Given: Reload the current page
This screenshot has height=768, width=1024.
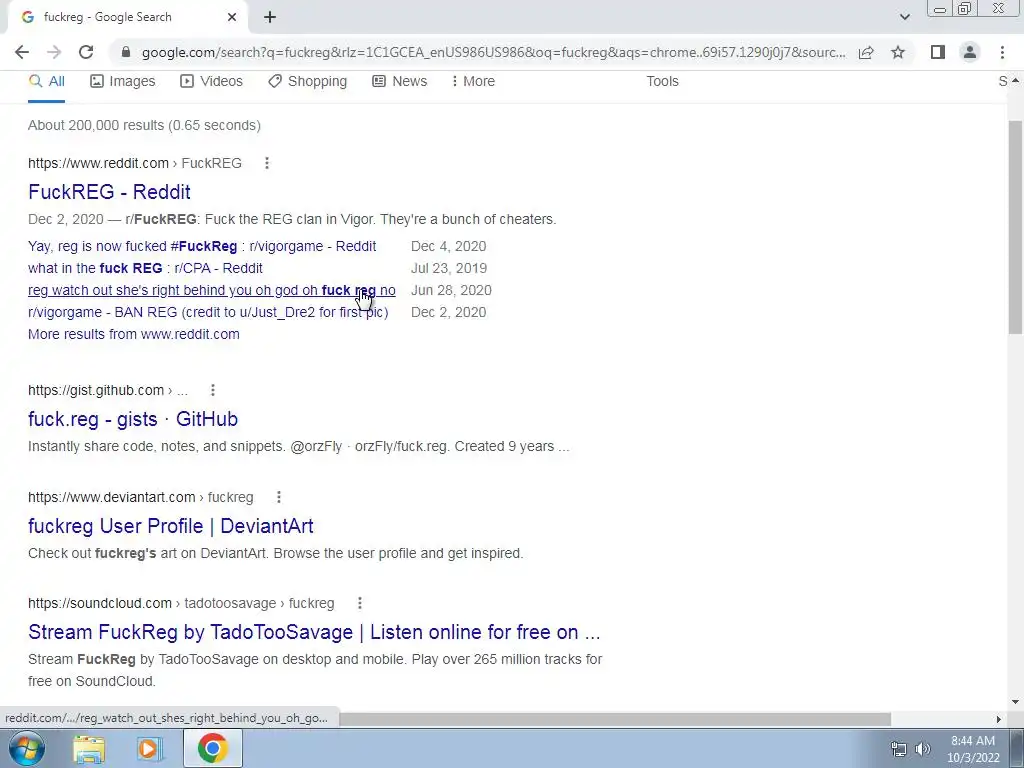Looking at the screenshot, I should coord(86,52).
